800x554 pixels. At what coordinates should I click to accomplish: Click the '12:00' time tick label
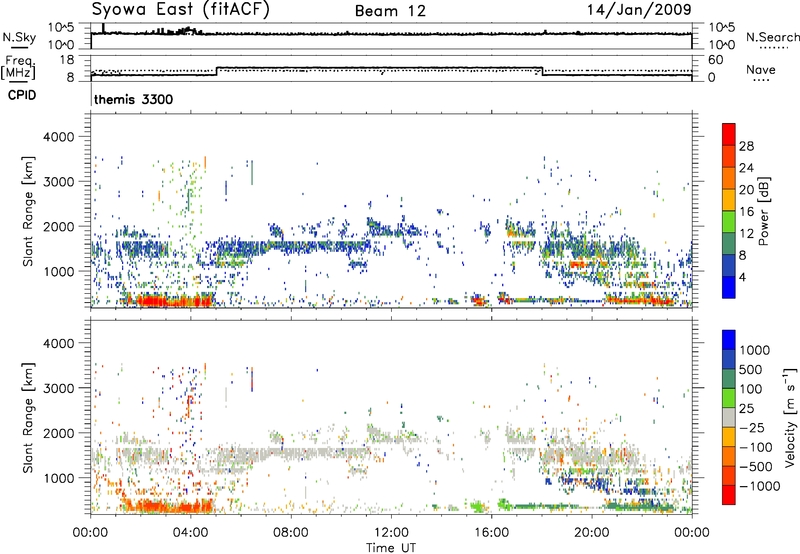(391, 533)
